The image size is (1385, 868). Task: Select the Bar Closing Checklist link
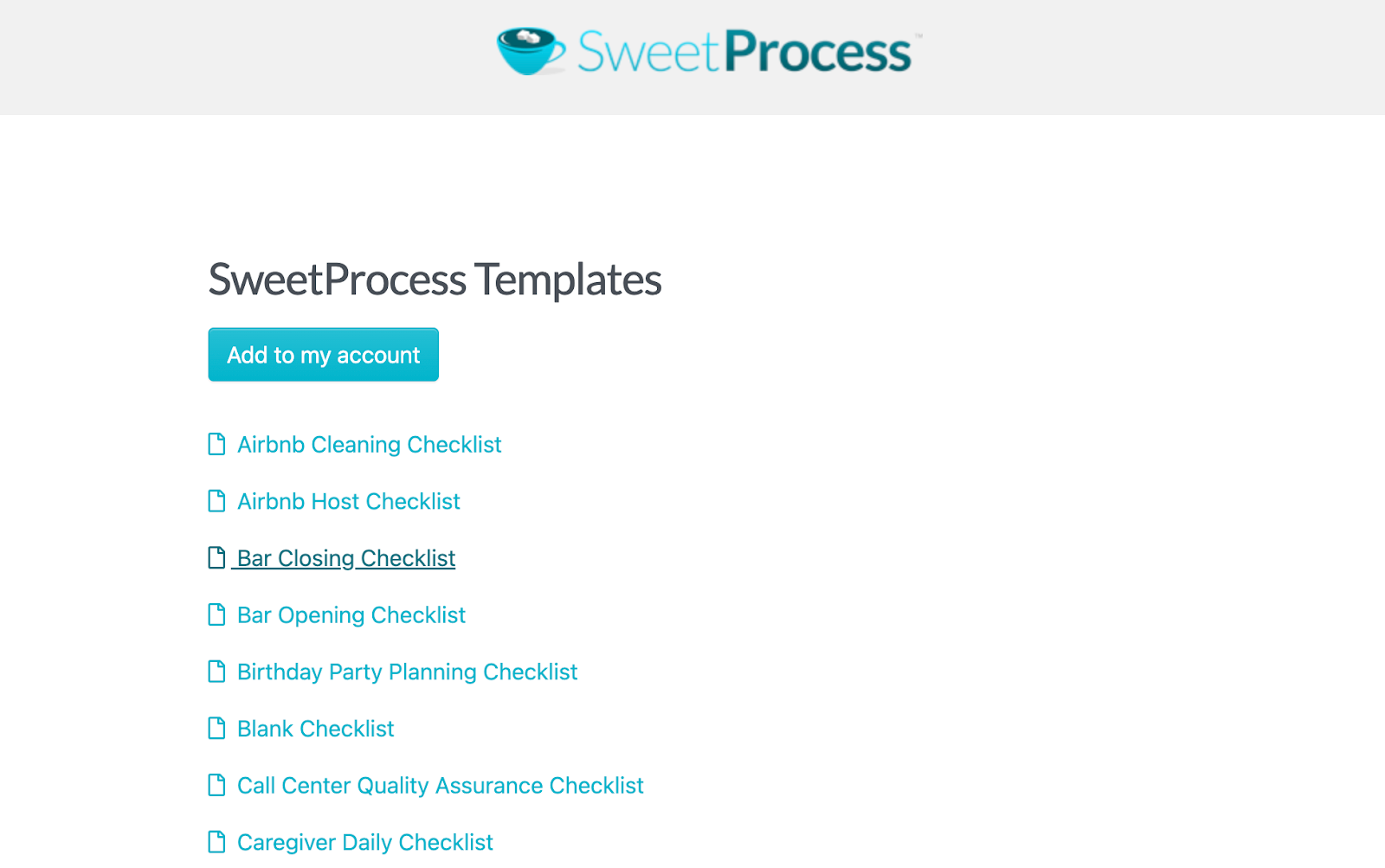344,557
